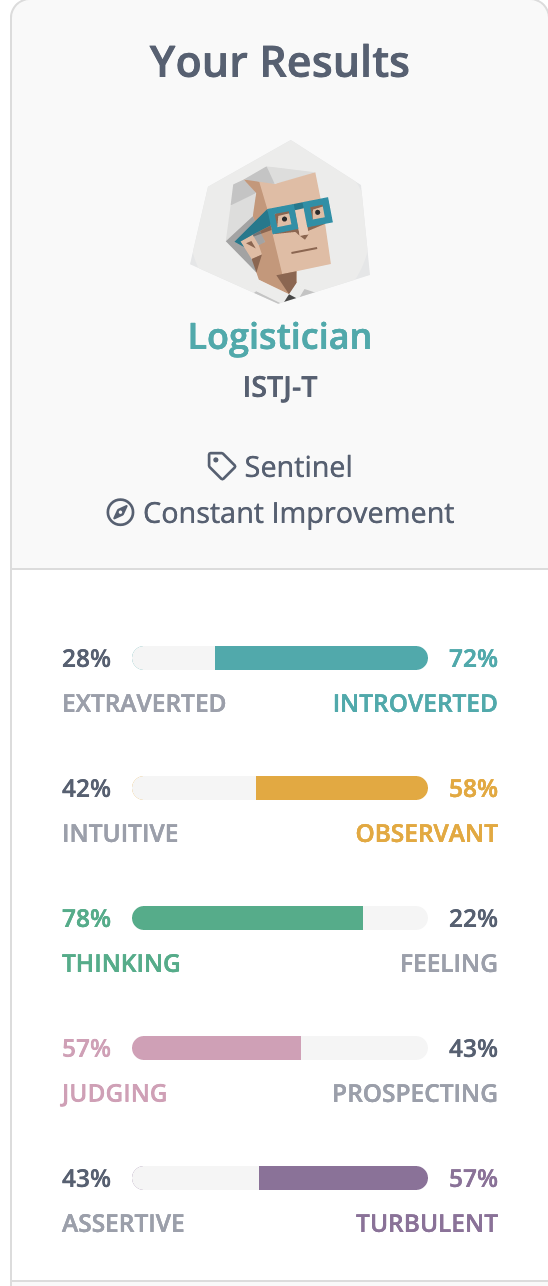
Task: Click the 72% Introverted percentage
Action: pos(473,658)
